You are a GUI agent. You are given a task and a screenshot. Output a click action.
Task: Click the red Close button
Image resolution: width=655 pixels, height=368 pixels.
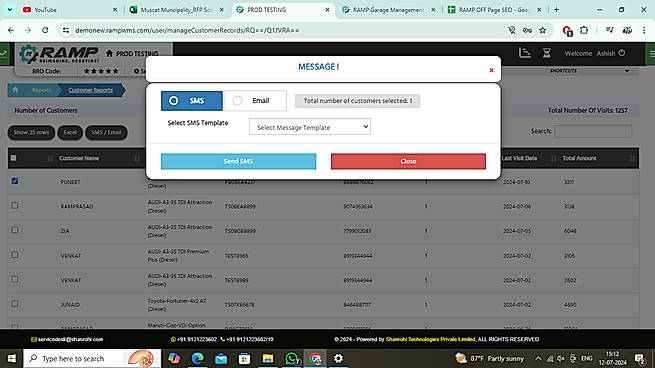pyautogui.click(x=408, y=161)
